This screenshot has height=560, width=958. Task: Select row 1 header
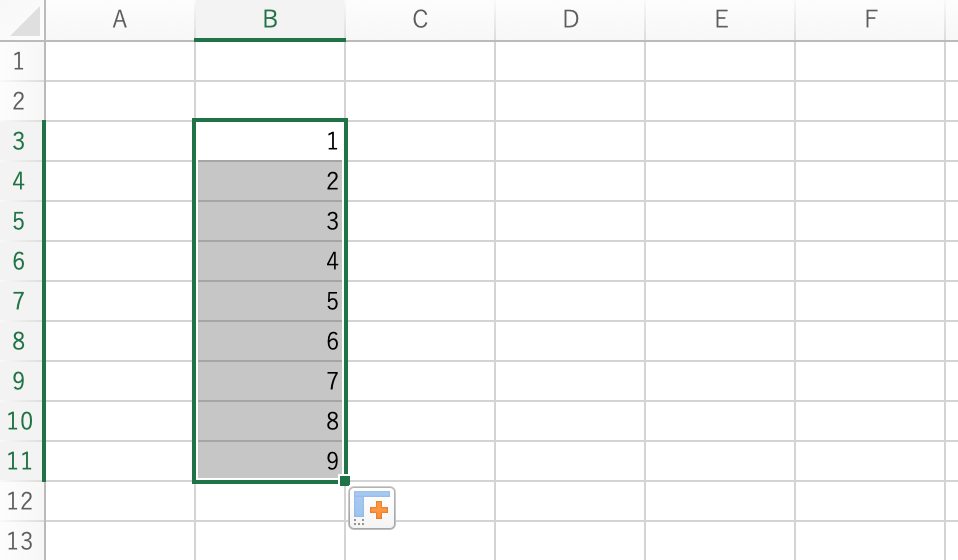click(20, 61)
